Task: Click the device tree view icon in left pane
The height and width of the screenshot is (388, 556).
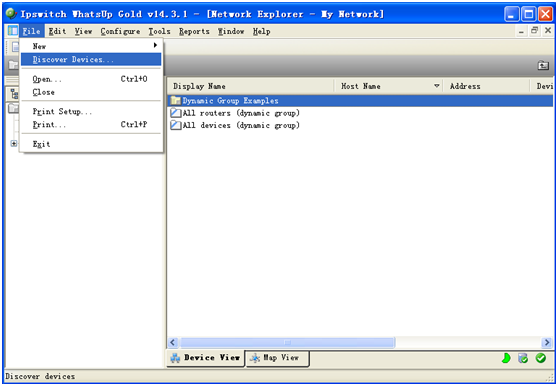Action: point(14,94)
